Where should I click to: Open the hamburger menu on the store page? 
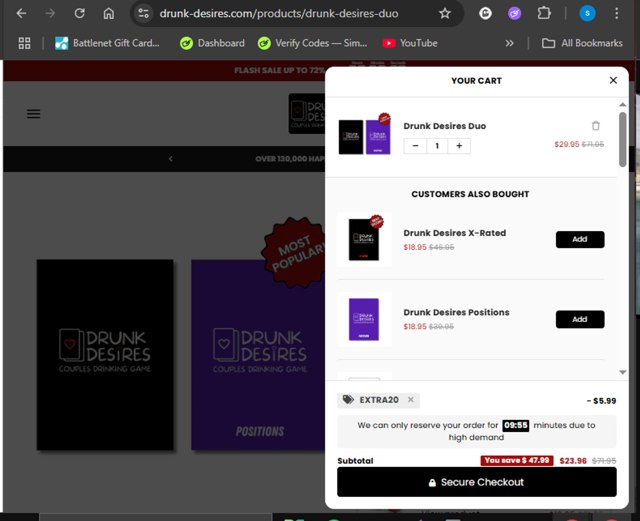pyautogui.click(x=33, y=114)
